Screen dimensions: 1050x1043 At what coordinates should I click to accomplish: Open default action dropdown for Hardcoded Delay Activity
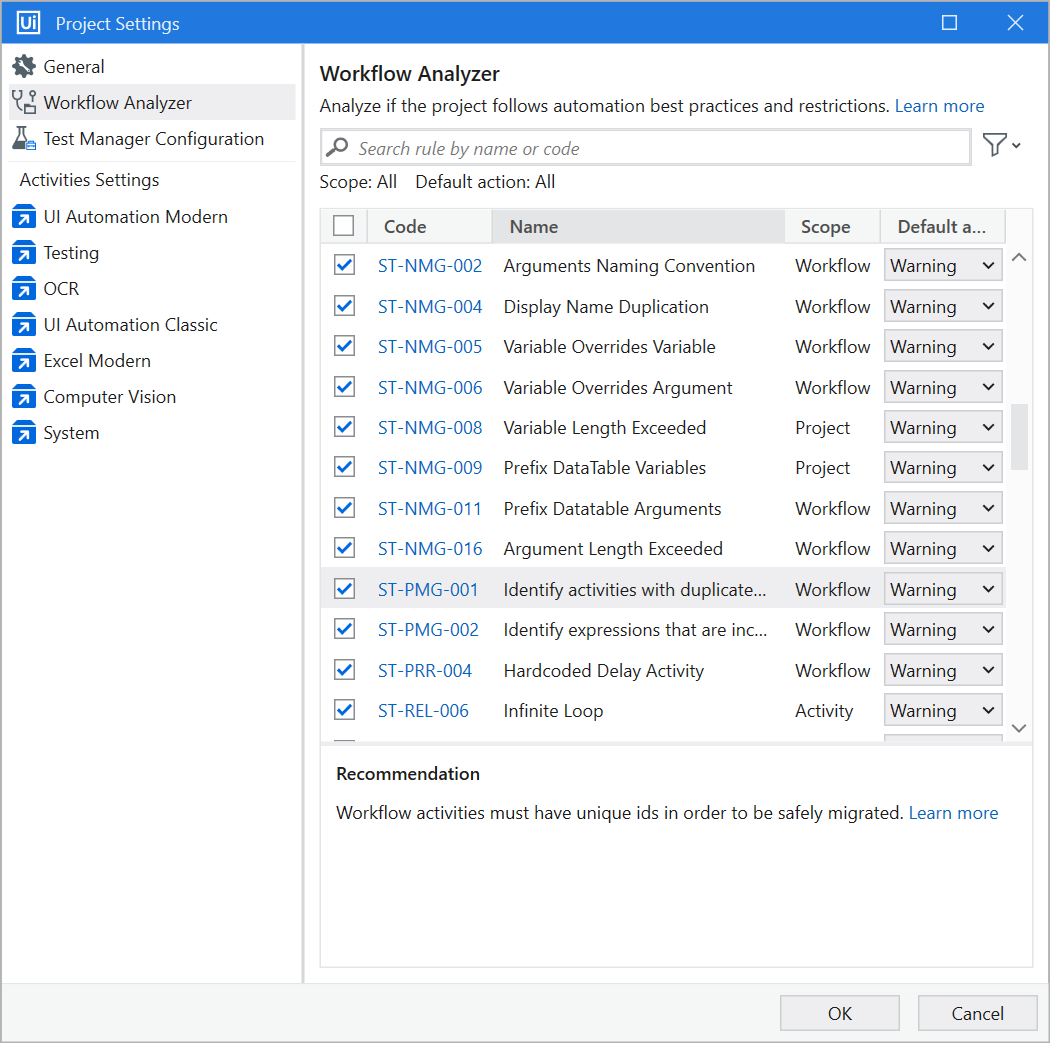pos(943,671)
